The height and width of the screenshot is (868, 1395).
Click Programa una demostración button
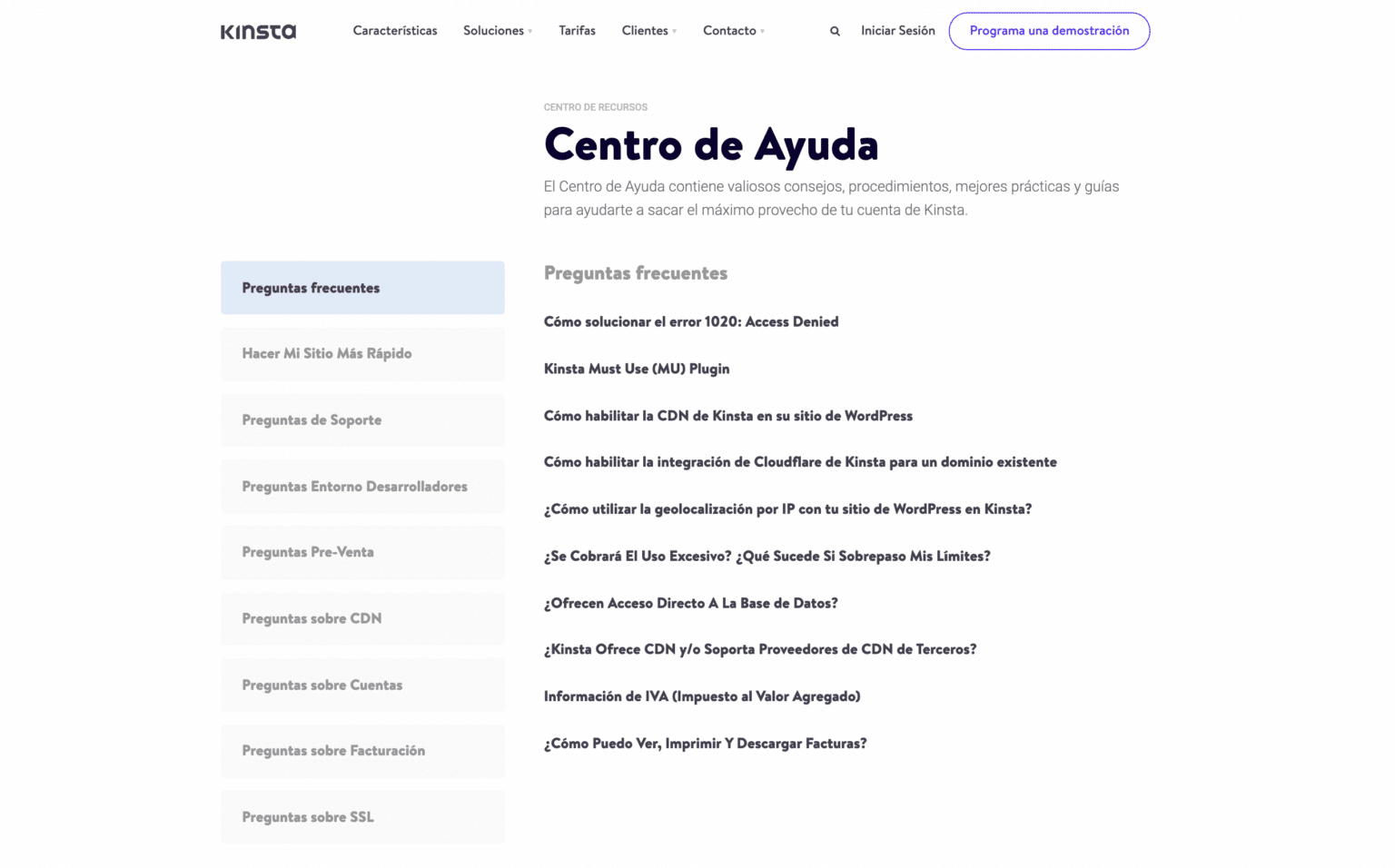click(1049, 30)
